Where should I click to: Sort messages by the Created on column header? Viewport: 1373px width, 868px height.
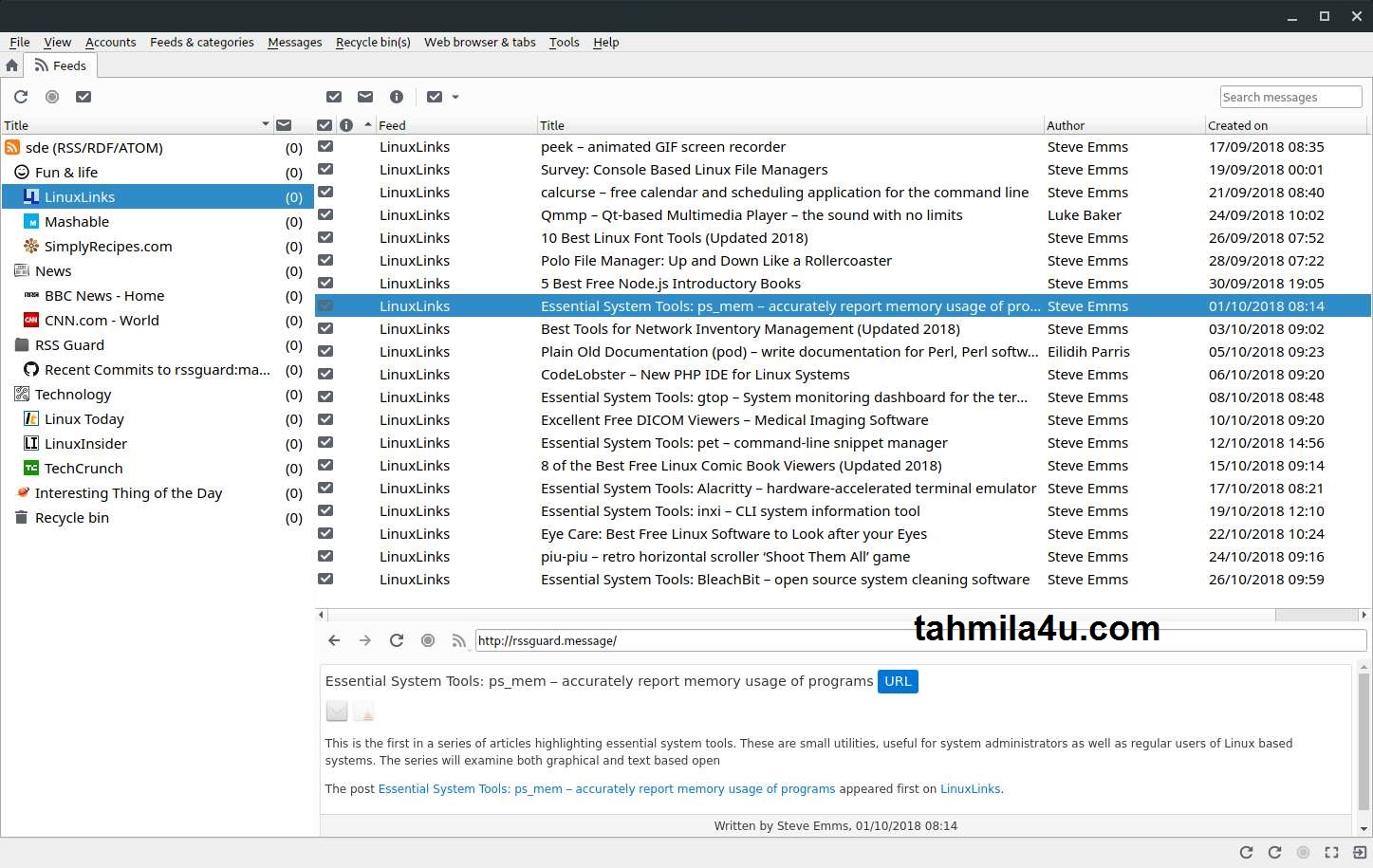pos(1288,125)
